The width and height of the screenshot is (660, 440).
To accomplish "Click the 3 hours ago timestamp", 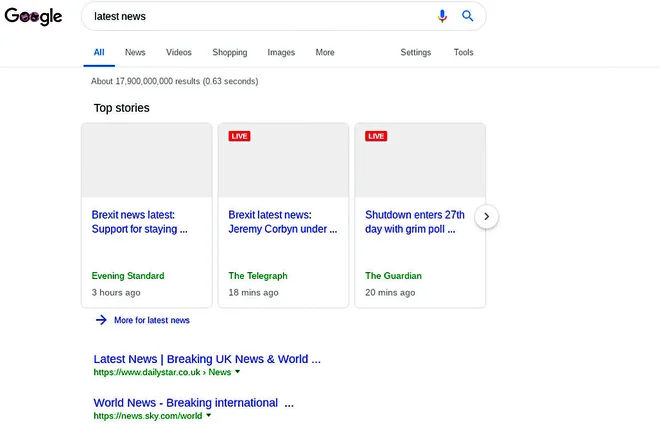I will click(x=116, y=292).
